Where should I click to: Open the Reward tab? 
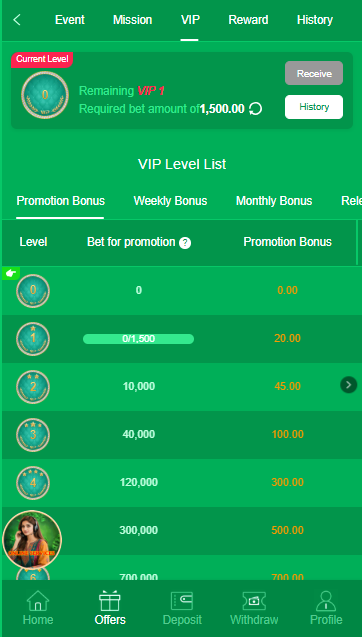pos(248,20)
